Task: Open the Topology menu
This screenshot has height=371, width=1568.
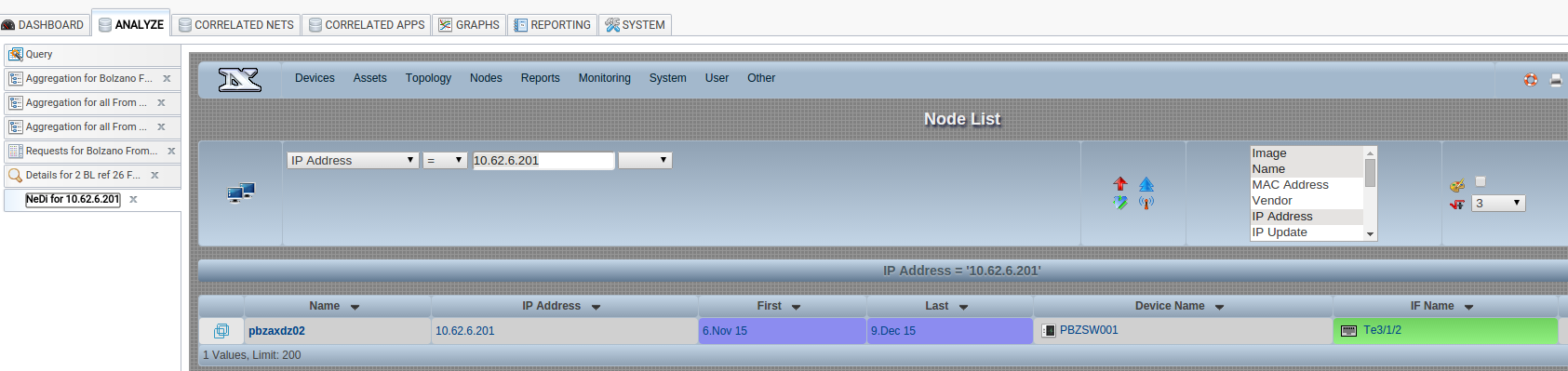Action: 428,78
